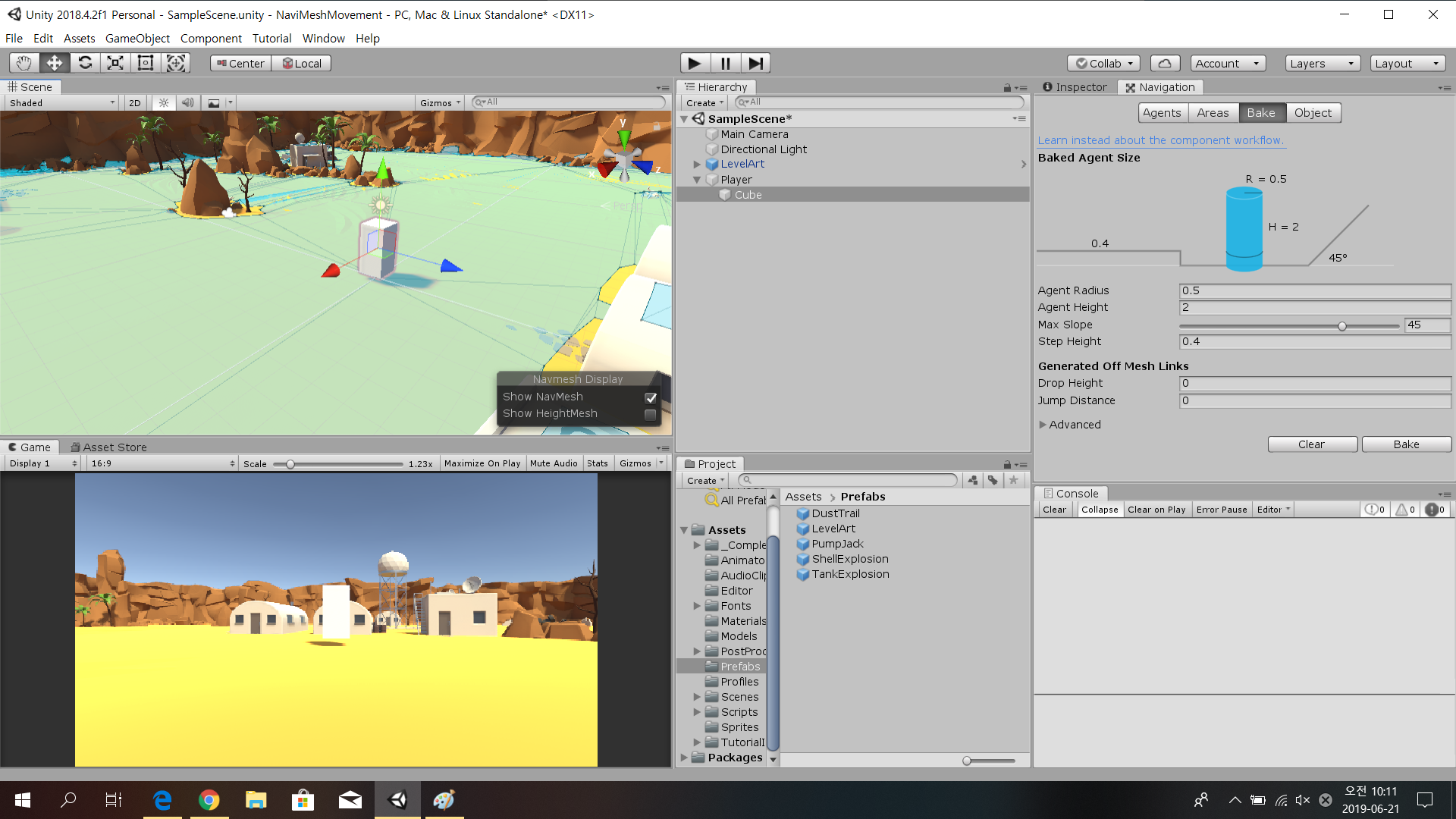Toggle scene audio speaker icon

(188, 102)
